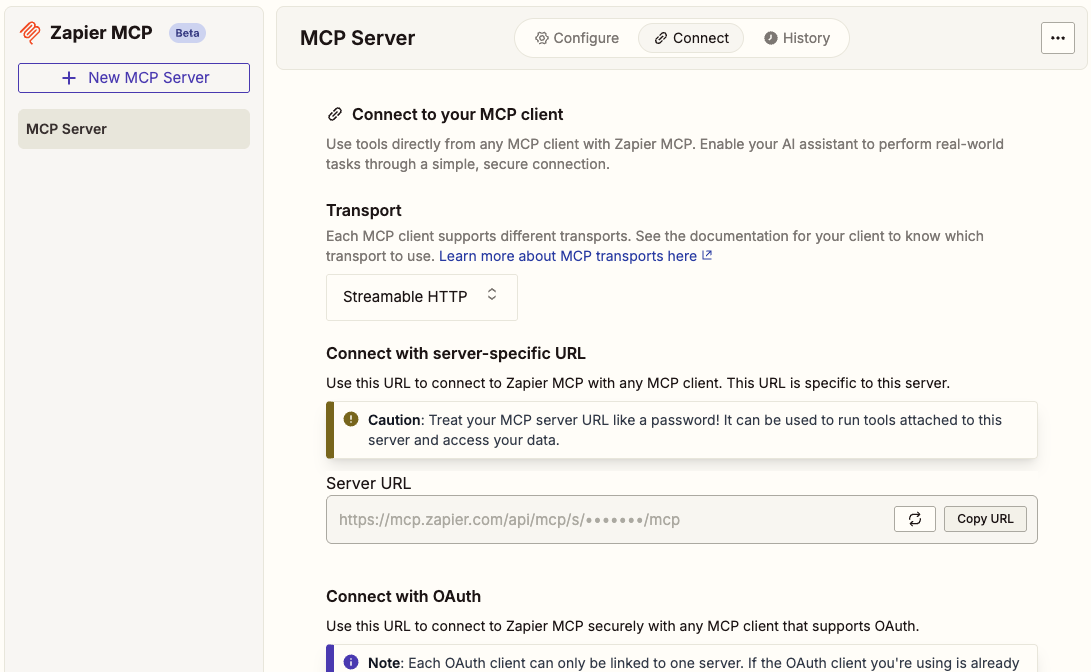Viewport: 1091px width, 672px height.
Task: Click the Zapier logo icon
Action: [x=31, y=33]
